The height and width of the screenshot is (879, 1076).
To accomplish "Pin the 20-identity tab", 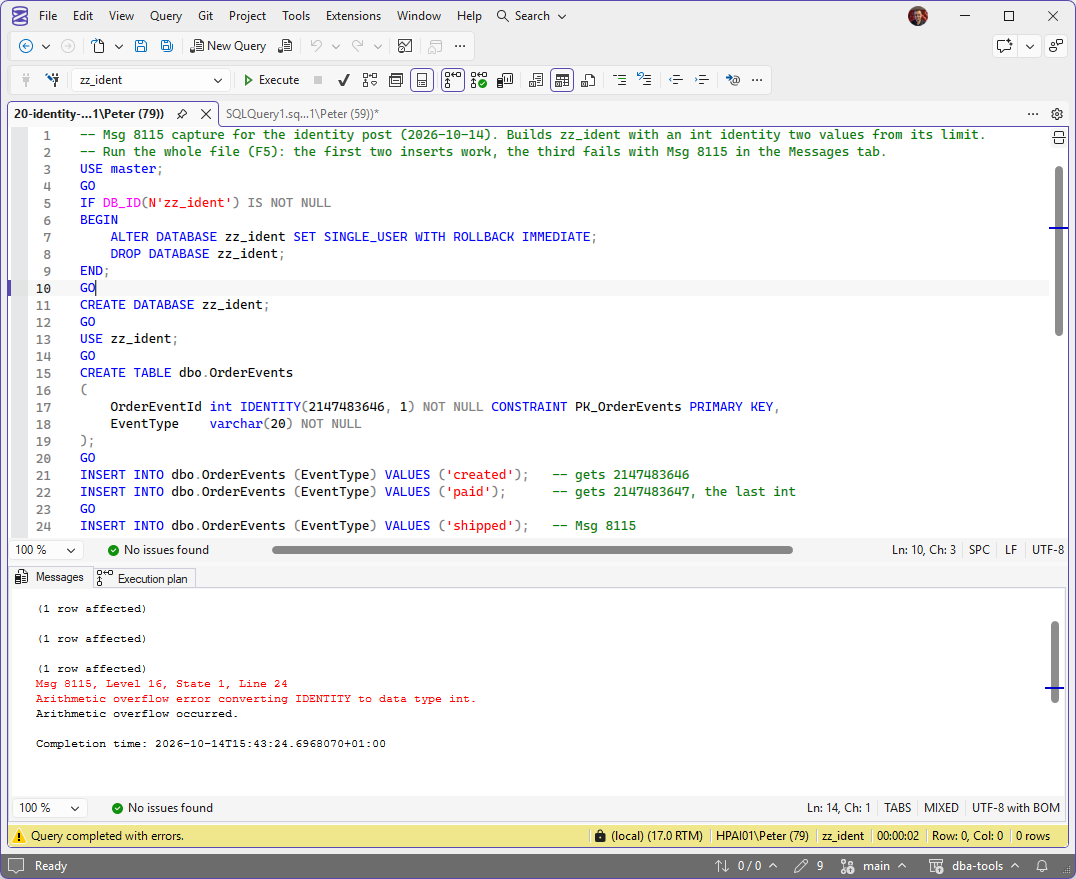I will point(182,114).
